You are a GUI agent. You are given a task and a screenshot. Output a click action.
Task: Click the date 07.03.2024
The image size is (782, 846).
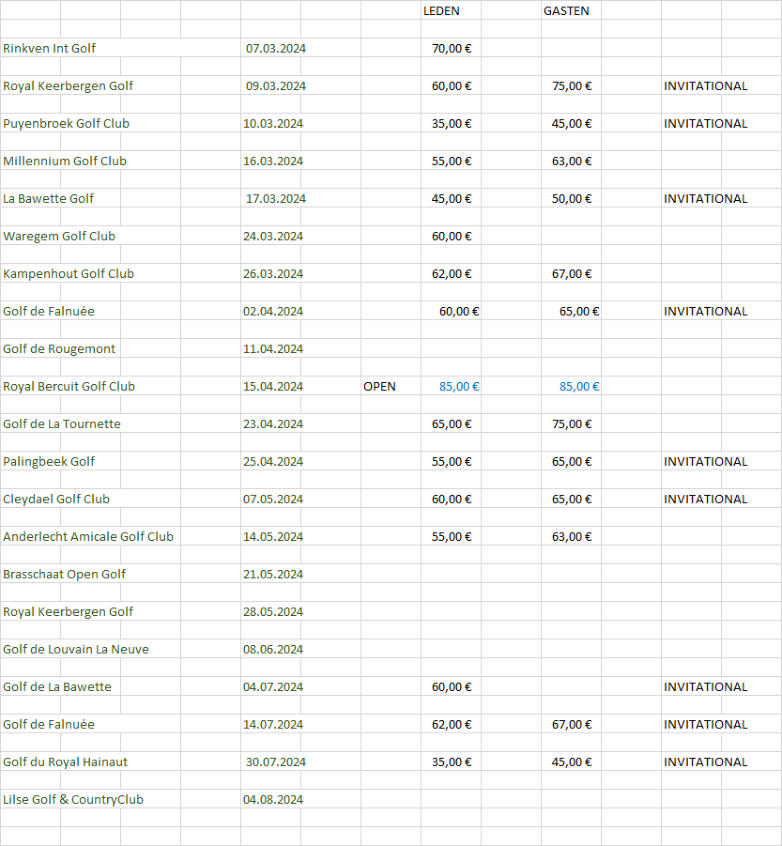coord(276,49)
